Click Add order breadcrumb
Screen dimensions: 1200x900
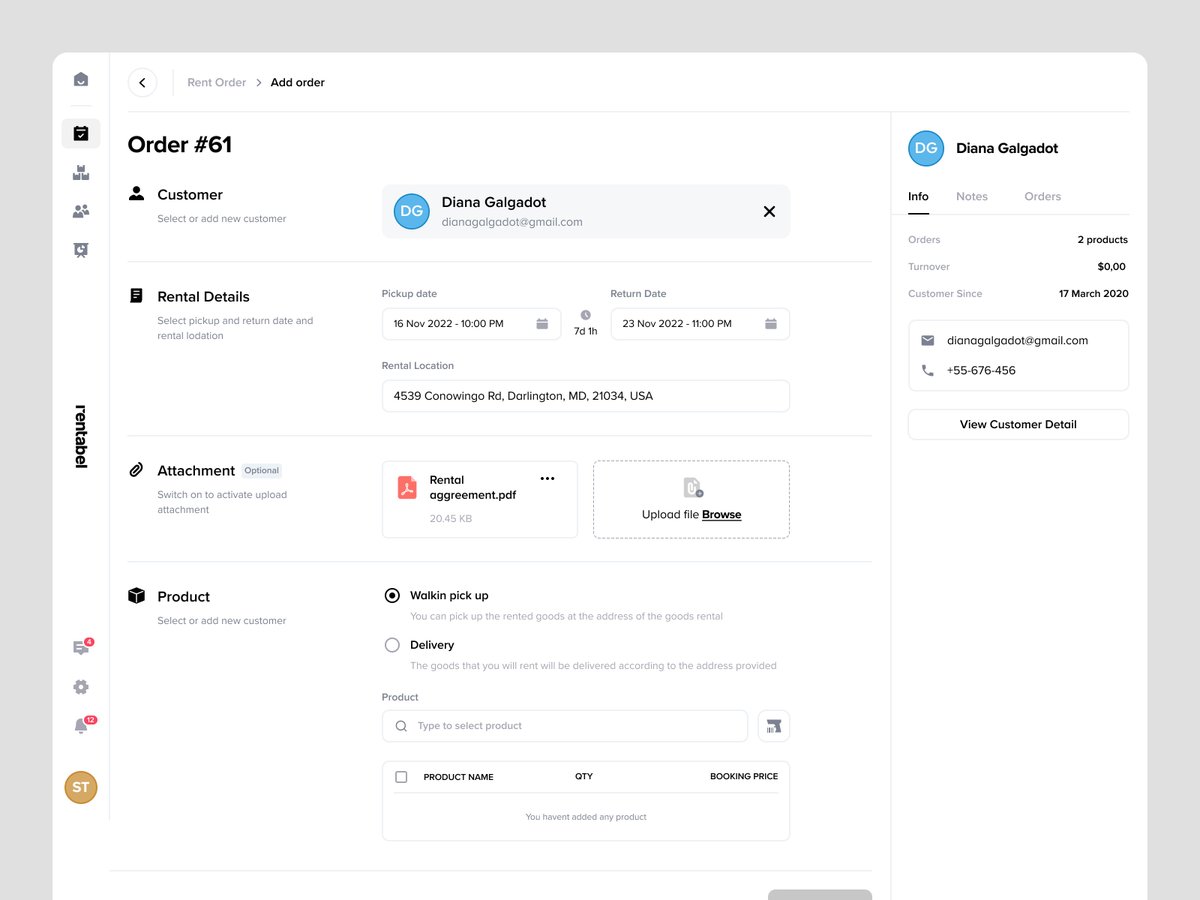coord(298,82)
